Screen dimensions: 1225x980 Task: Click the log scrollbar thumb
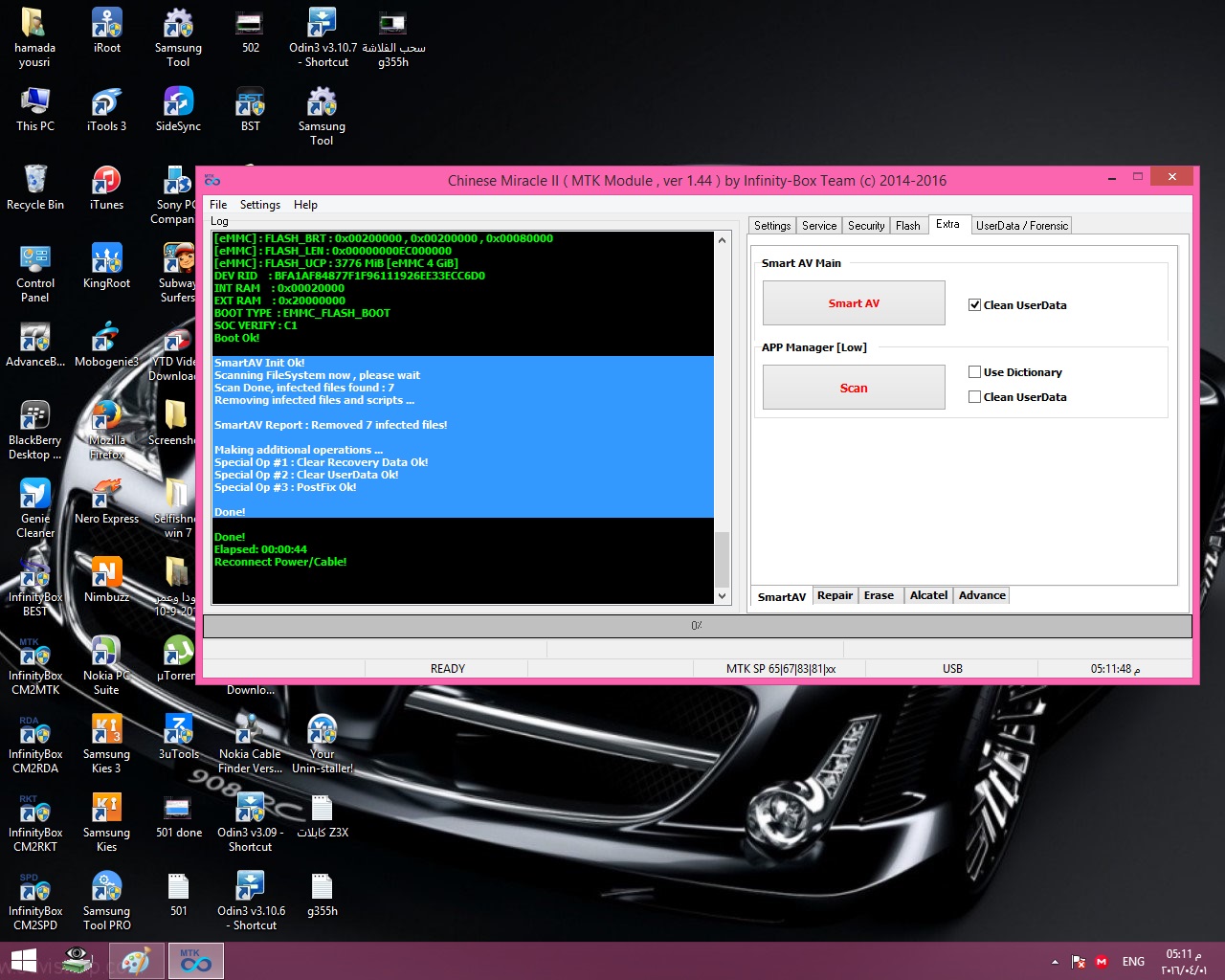(x=722, y=558)
